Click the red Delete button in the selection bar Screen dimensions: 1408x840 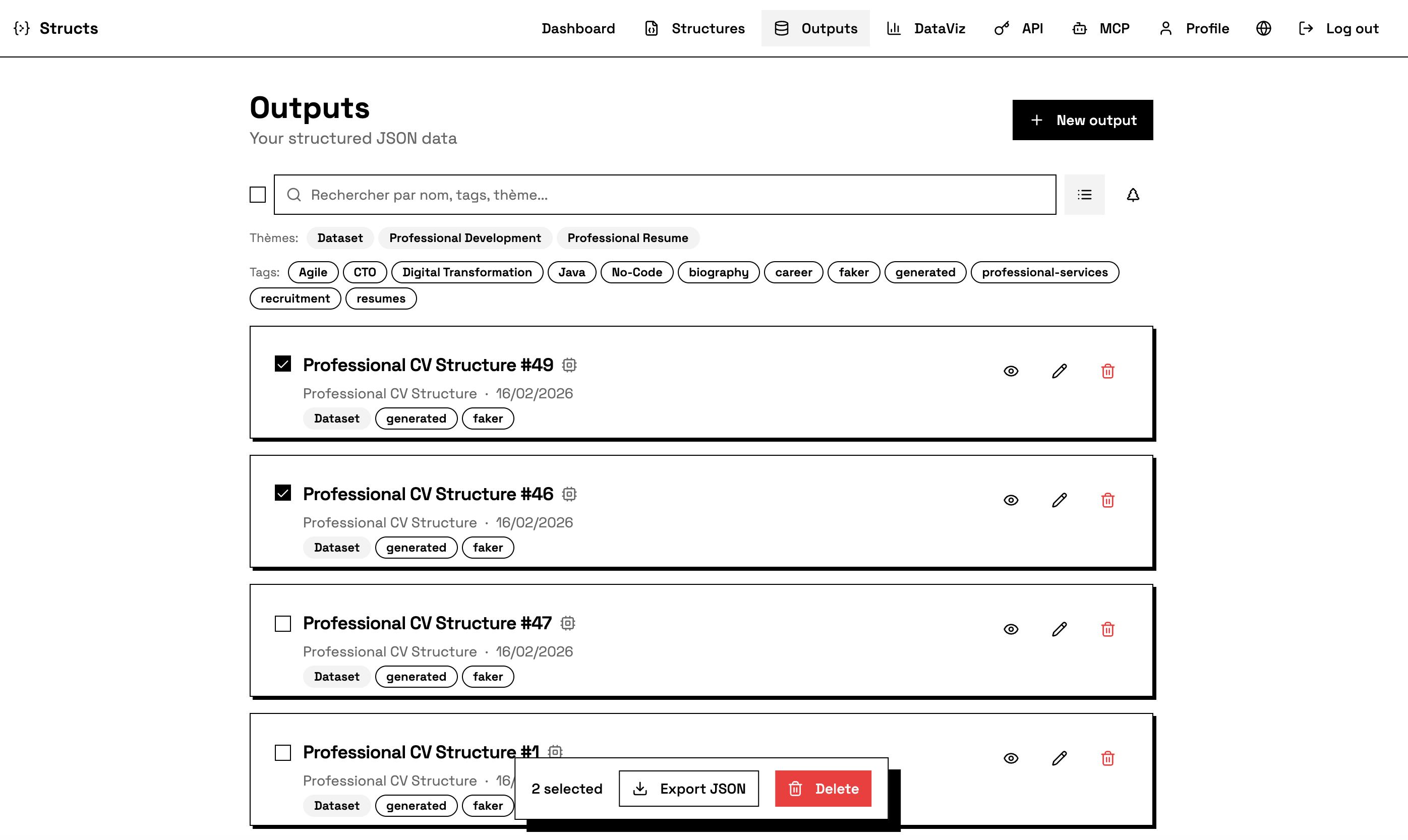(823, 788)
